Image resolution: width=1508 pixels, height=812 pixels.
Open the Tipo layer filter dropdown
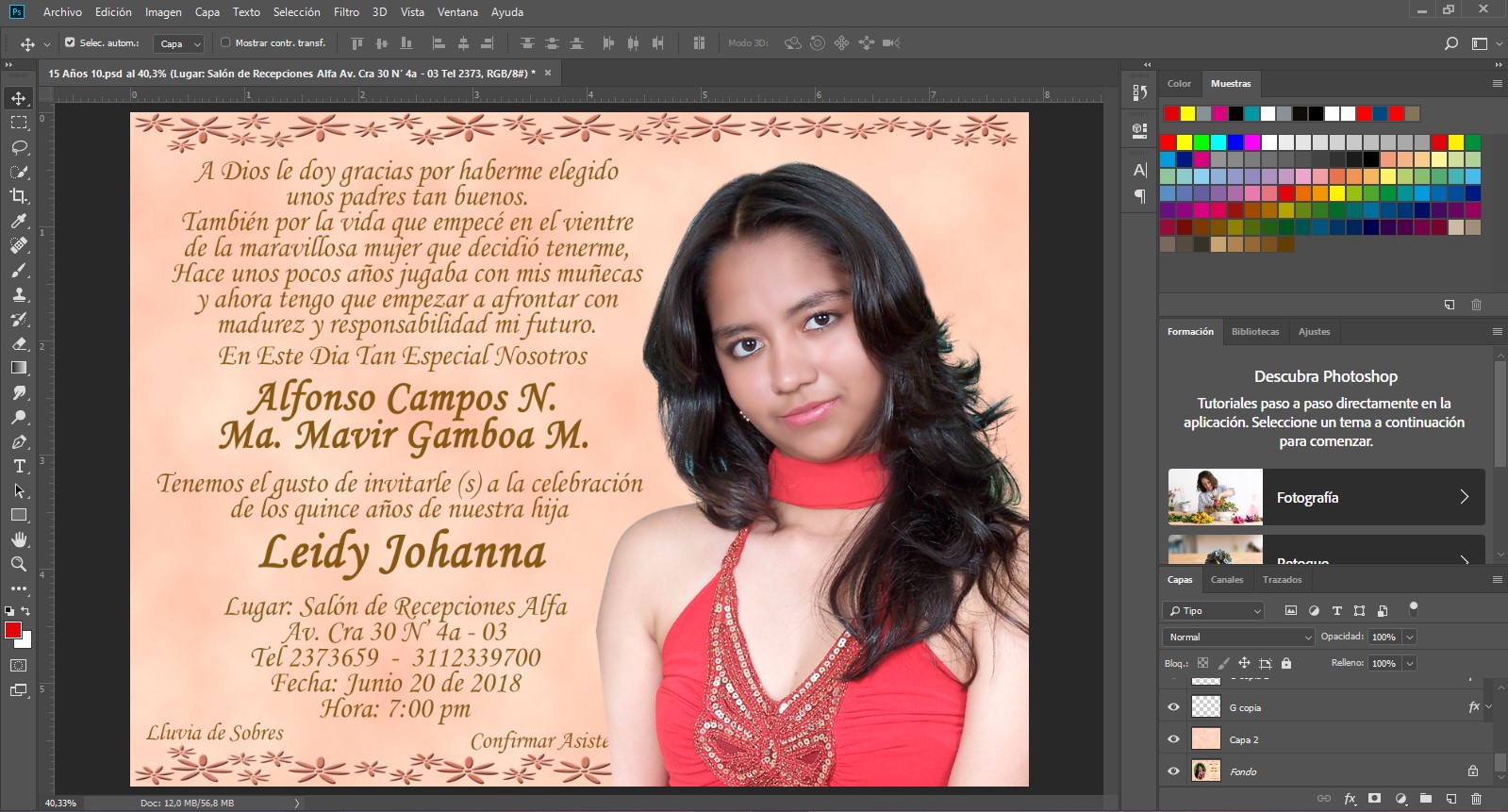pyautogui.click(x=1213, y=611)
